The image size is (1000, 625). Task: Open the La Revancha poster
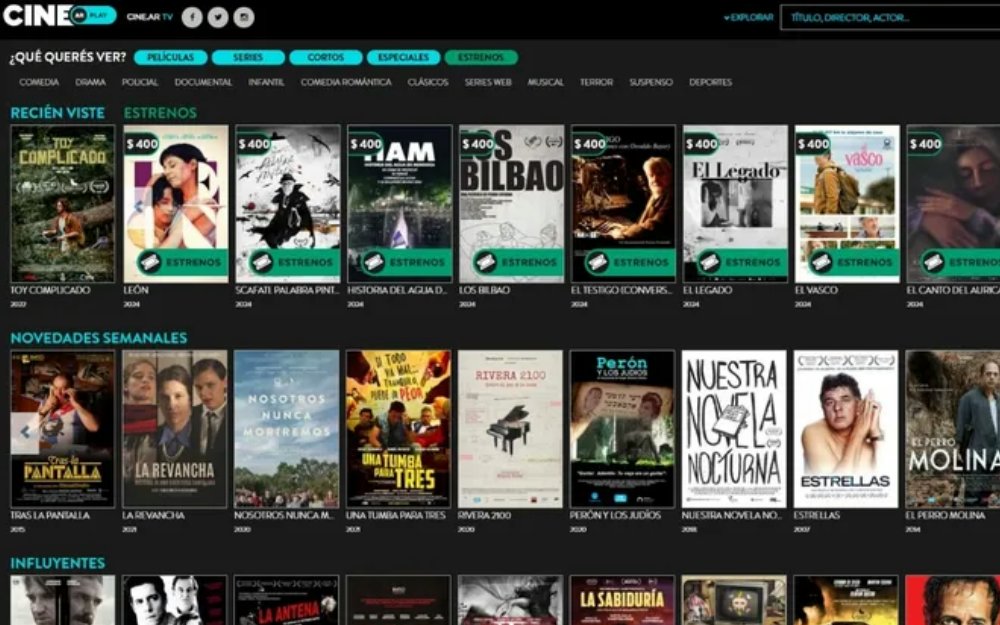coord(175,429)
